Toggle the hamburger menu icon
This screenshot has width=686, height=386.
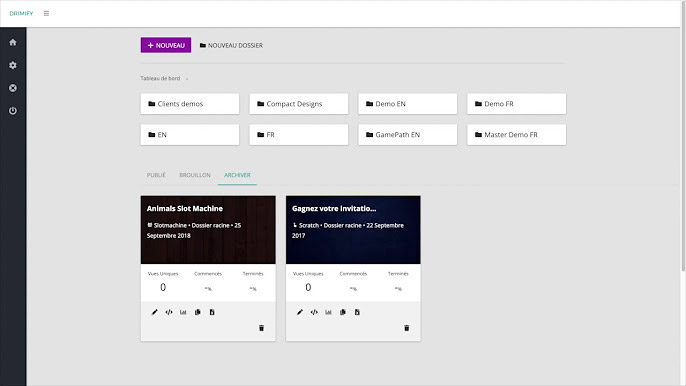coord(46,14)
